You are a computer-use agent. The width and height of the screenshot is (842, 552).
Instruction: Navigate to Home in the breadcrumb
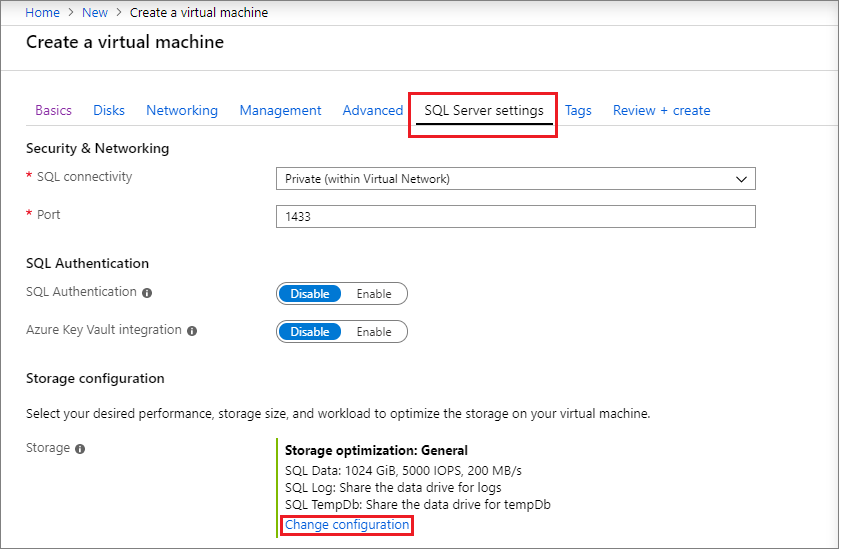(42, 13)
